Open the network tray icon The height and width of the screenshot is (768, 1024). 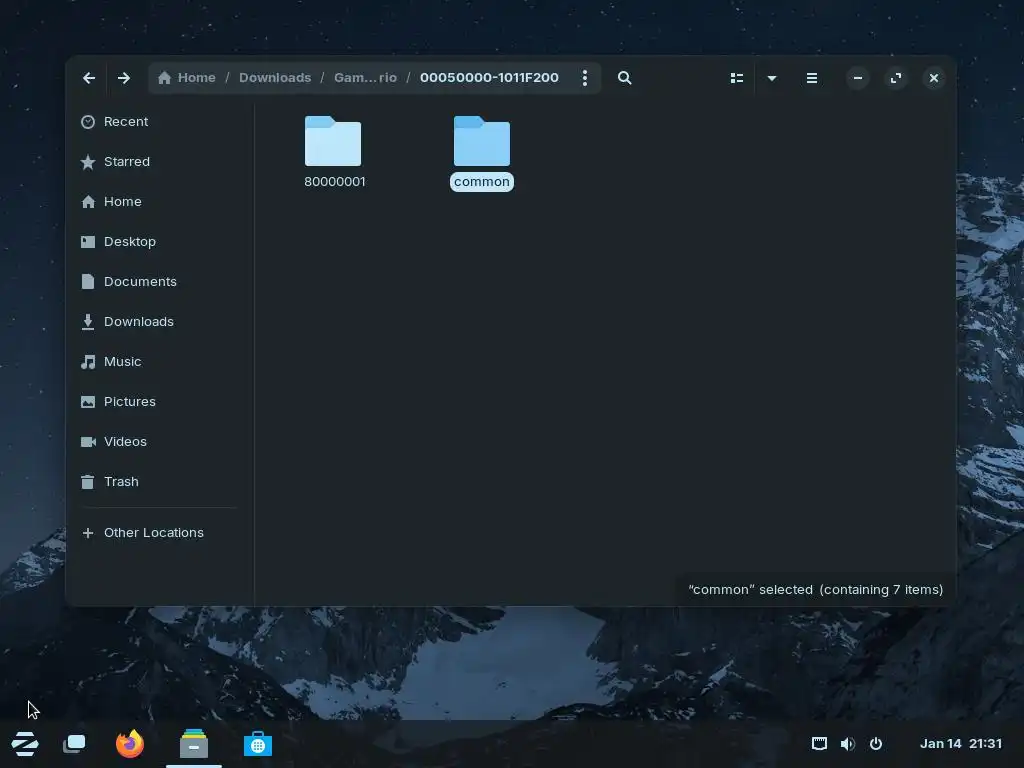click(819, 744)
